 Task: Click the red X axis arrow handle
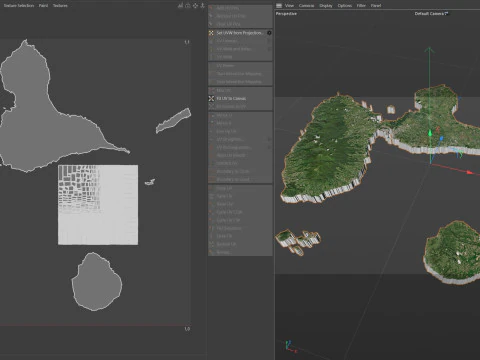(x=470, y=172)
